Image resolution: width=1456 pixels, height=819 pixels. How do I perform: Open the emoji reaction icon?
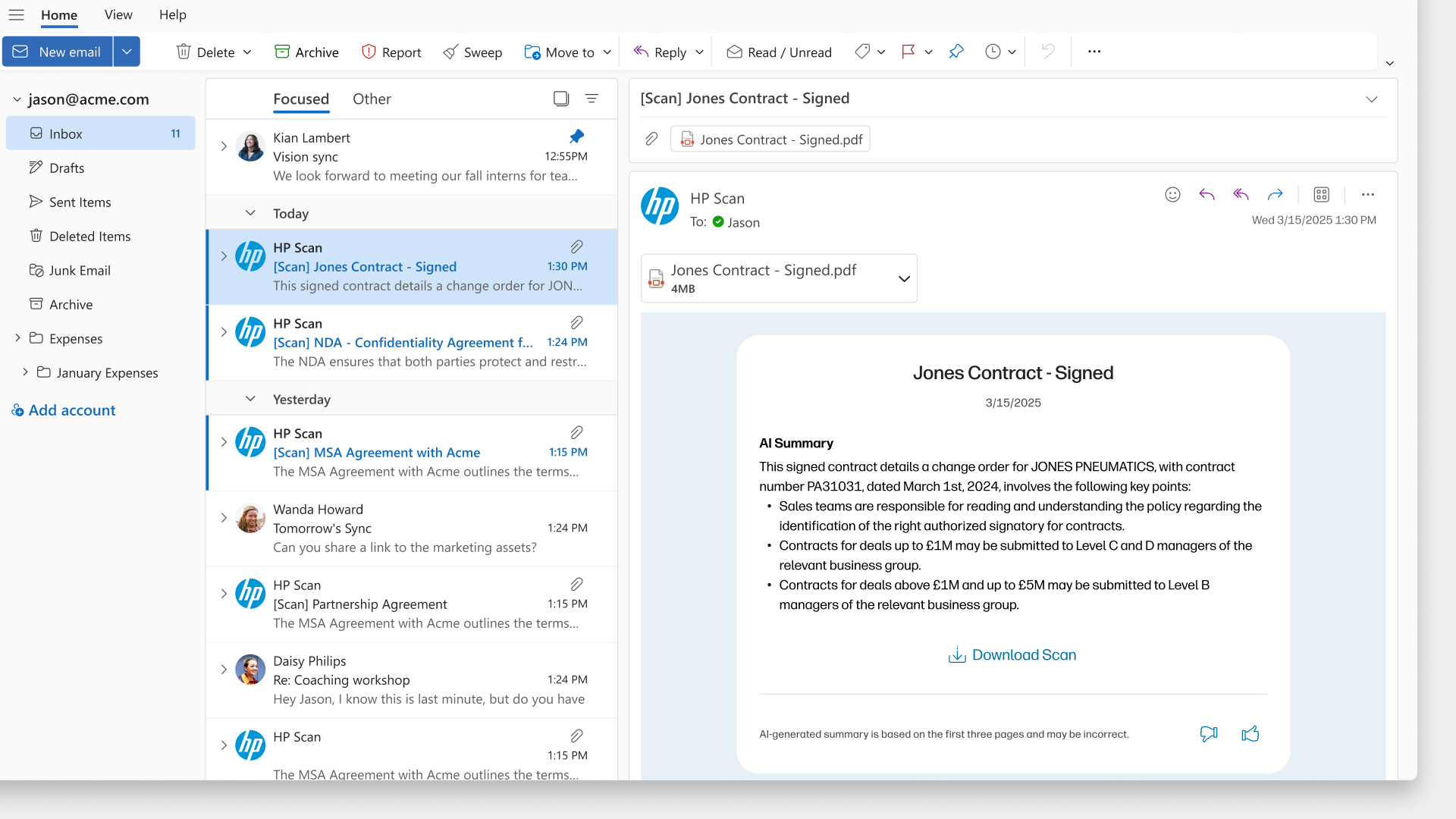1172,195
